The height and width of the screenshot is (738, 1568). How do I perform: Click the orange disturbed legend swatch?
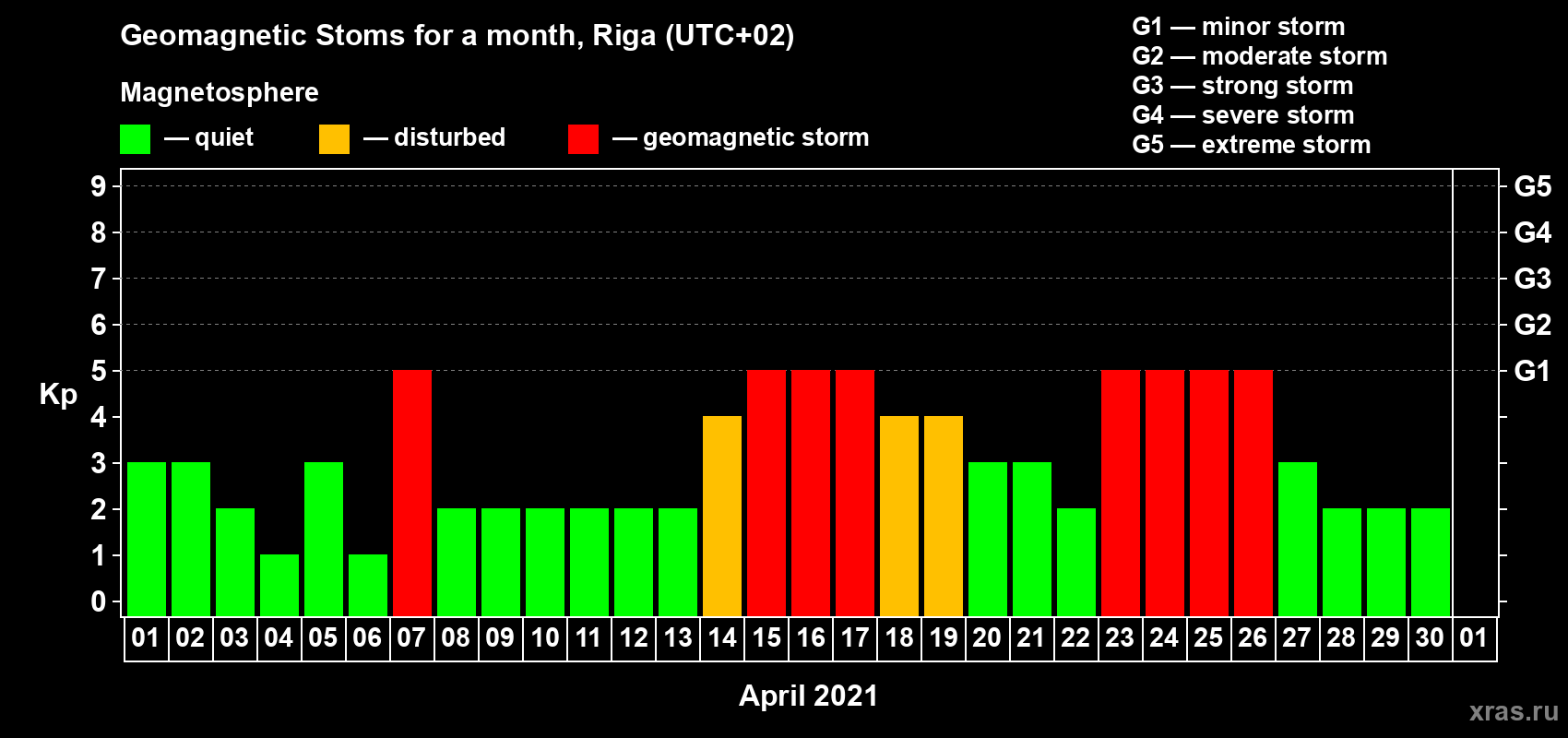[335, 139]
